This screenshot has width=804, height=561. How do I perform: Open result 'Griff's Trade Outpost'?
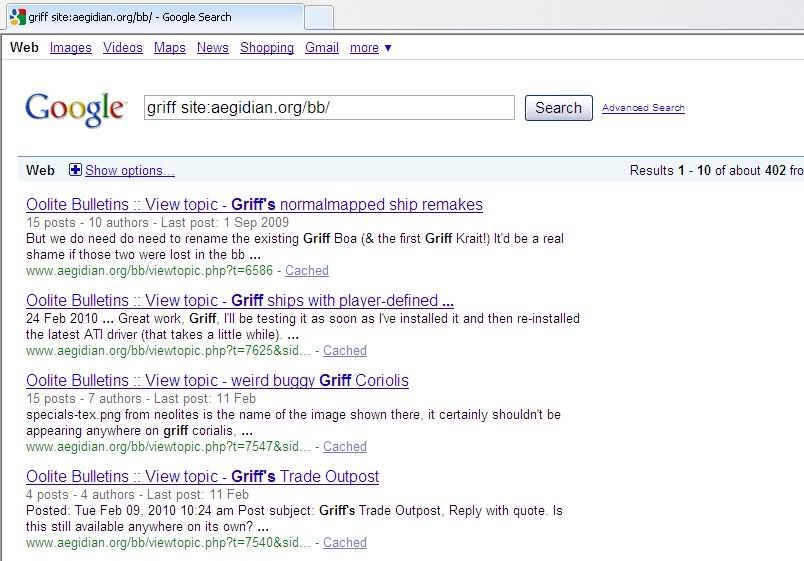point(203,476)
